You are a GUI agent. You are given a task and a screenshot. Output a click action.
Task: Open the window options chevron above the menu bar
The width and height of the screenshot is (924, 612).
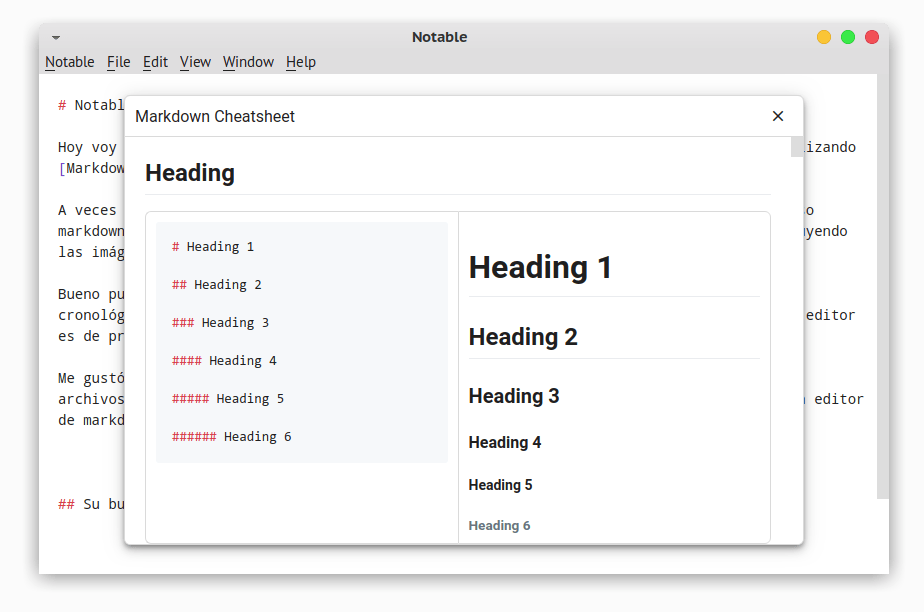pyautogui.click(x=56, y=37)
